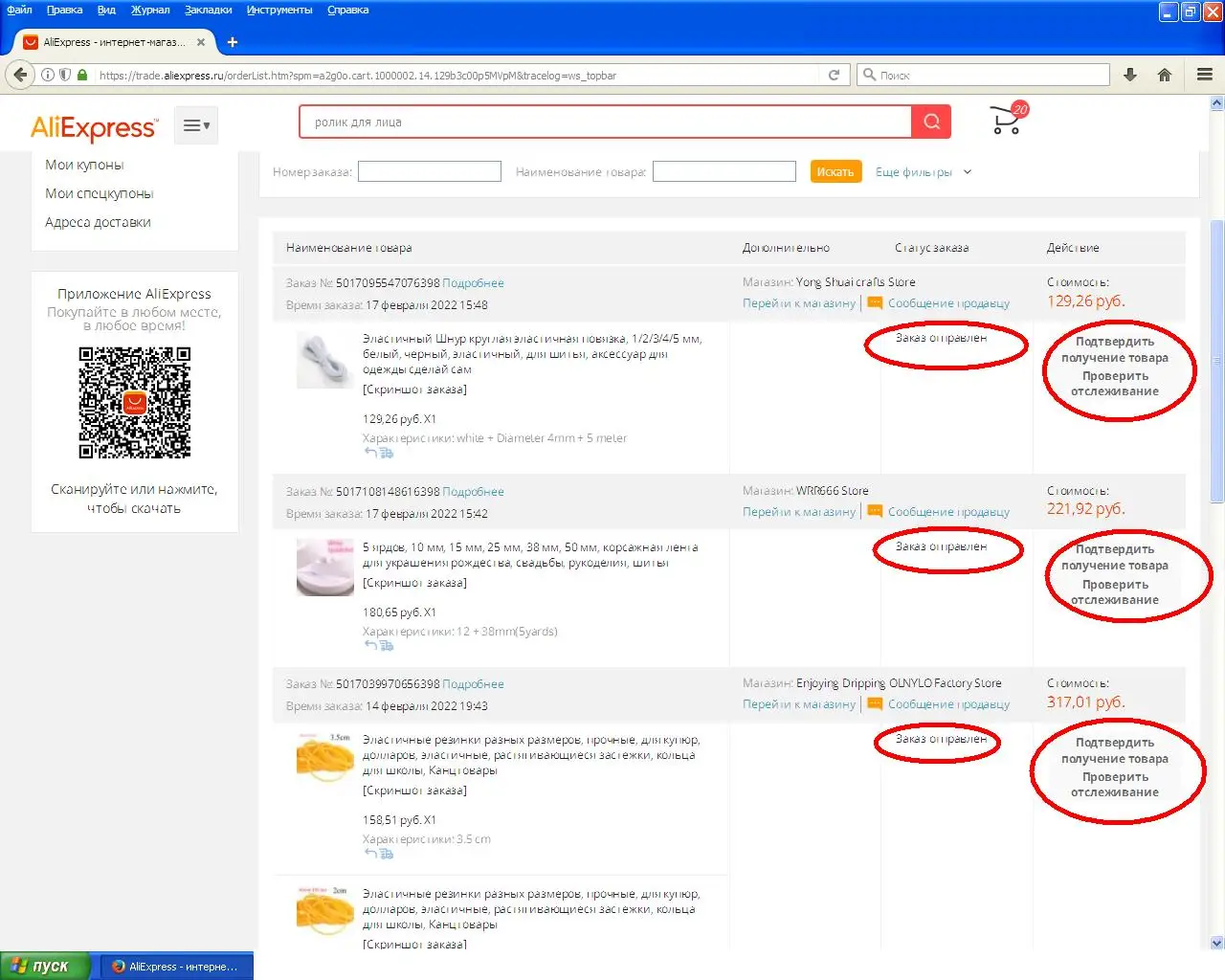
Task: Click Перейти к магазину for WRR666 Store
Action: point(799,512)
